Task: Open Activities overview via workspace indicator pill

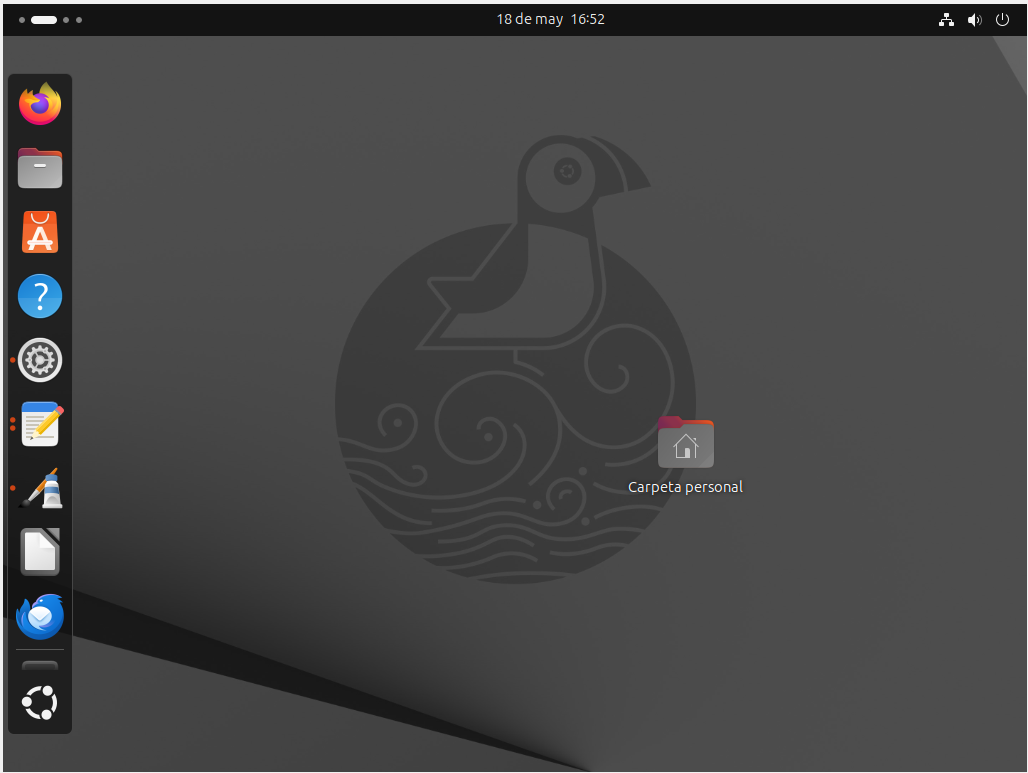Action: pyautogui.click(x=44, y=20)
